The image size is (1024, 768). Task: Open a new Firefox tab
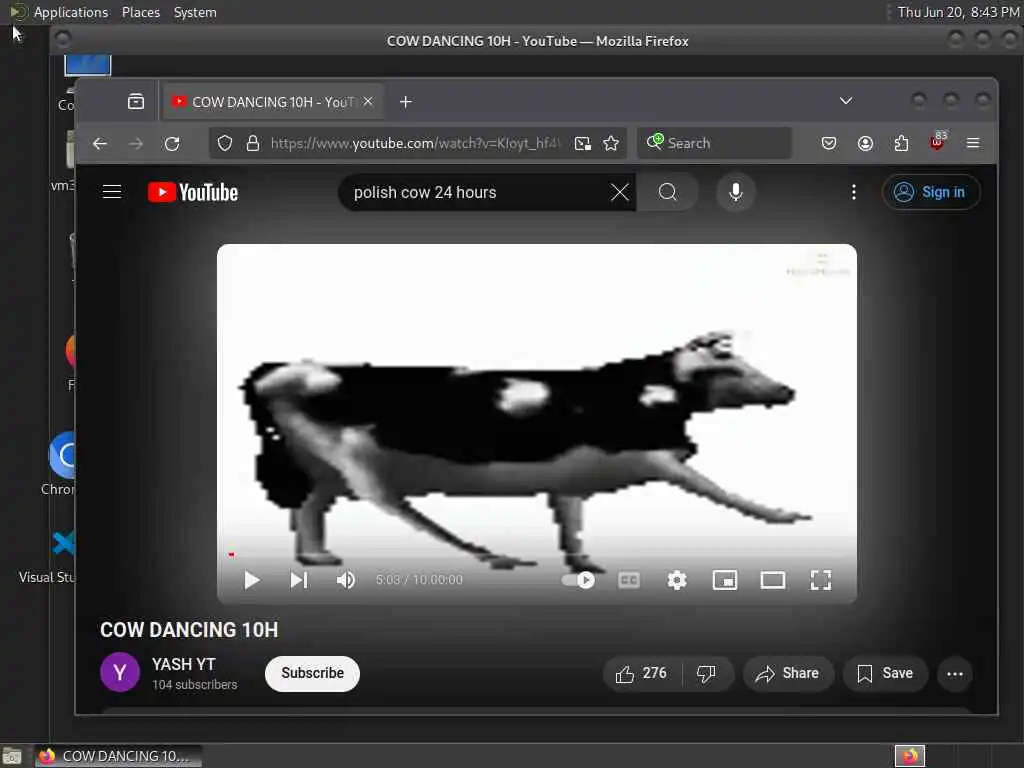tap(406, 102)
